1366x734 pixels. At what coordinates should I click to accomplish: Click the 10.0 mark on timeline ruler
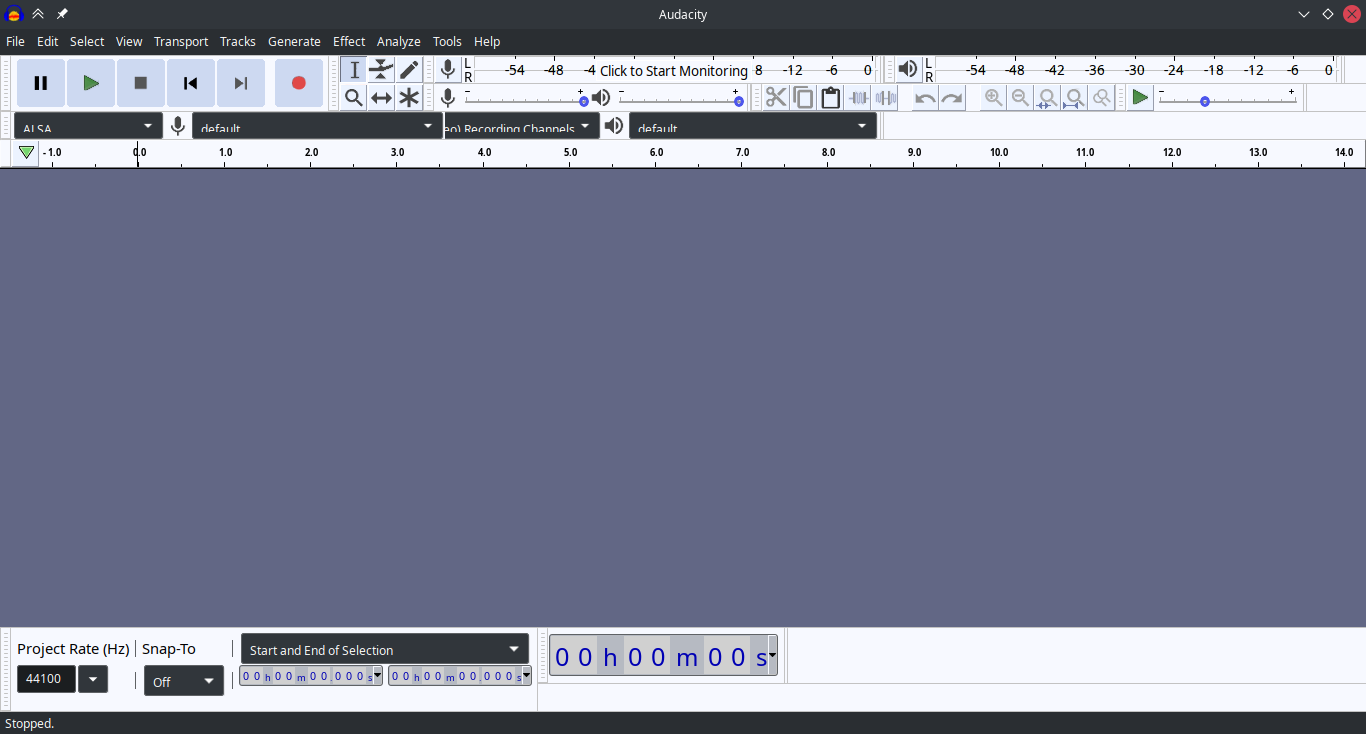999,153
